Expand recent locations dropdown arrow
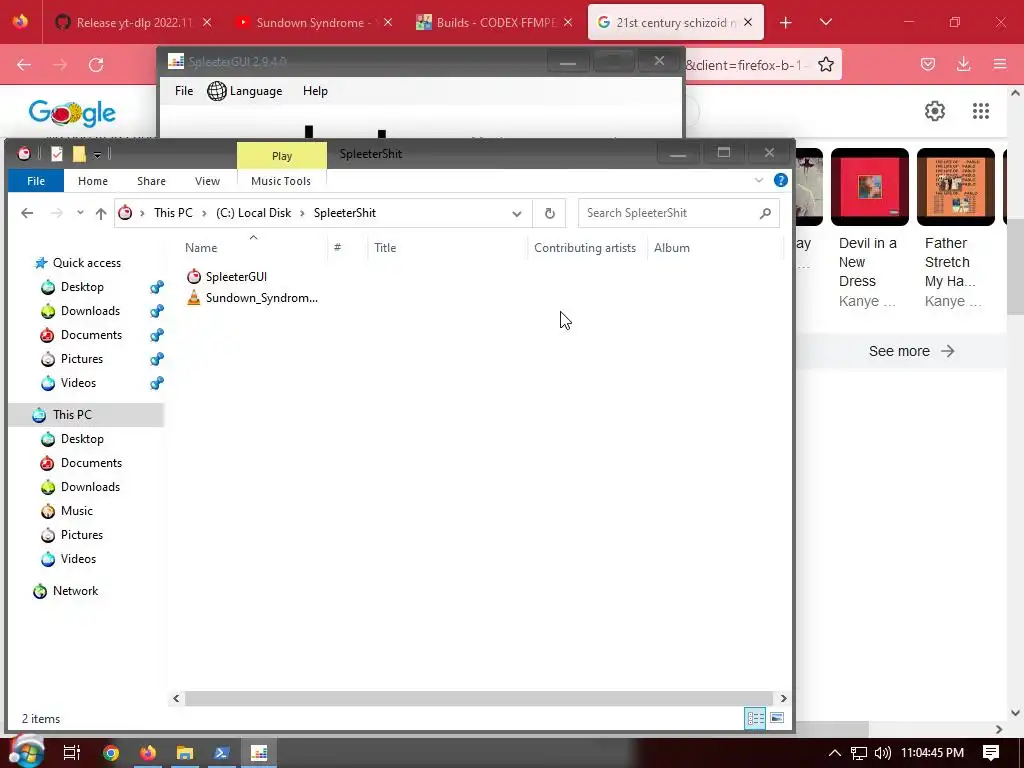The image size is (1024, 768). [x=80, y=213]
